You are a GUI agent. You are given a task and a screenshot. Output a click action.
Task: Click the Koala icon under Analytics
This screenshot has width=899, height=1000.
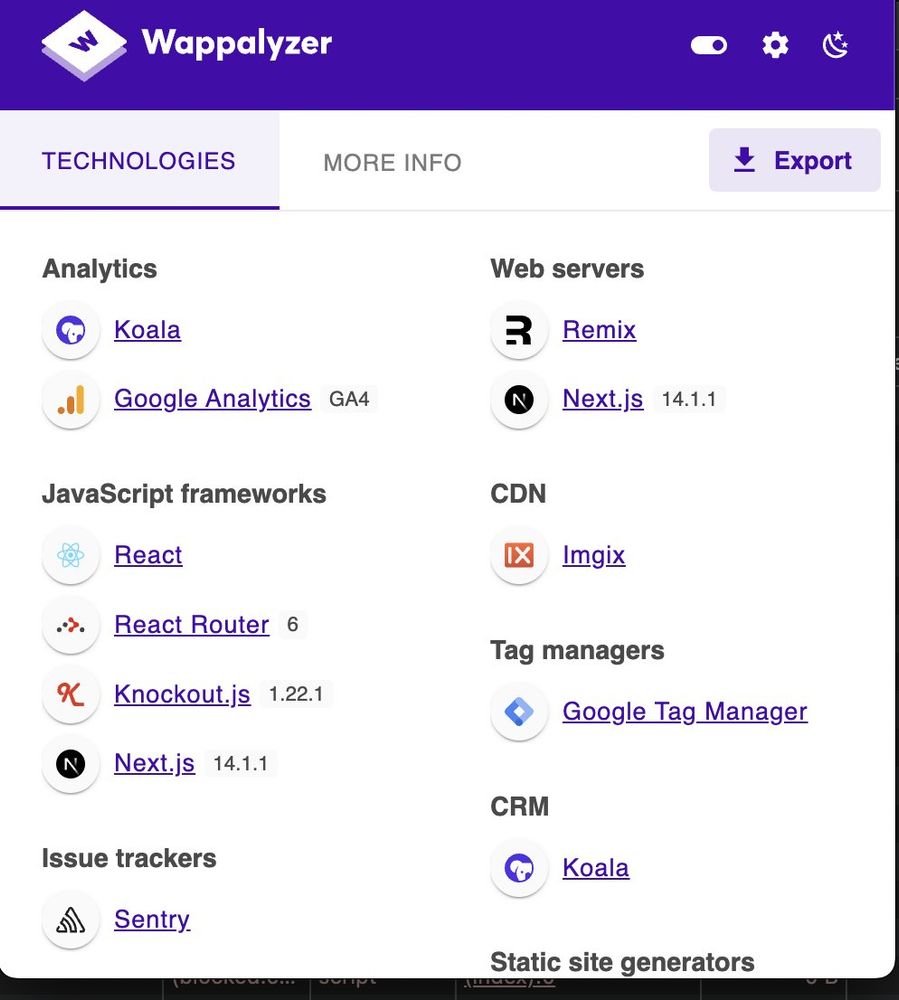tap(71, 330)
